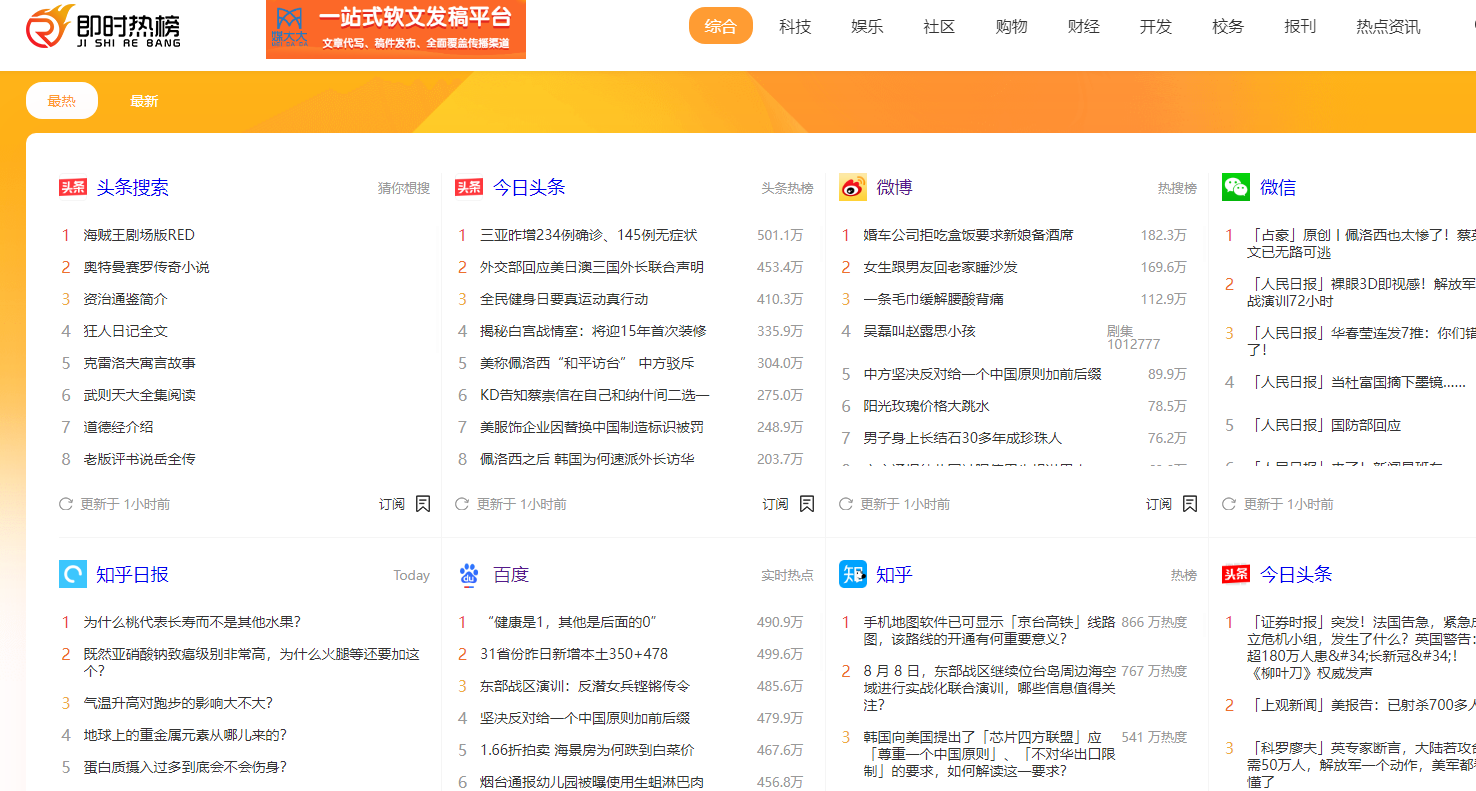Open the 知乎日报 card title link
Viewport: 1476px width, 791px height.
coord(132,574)
